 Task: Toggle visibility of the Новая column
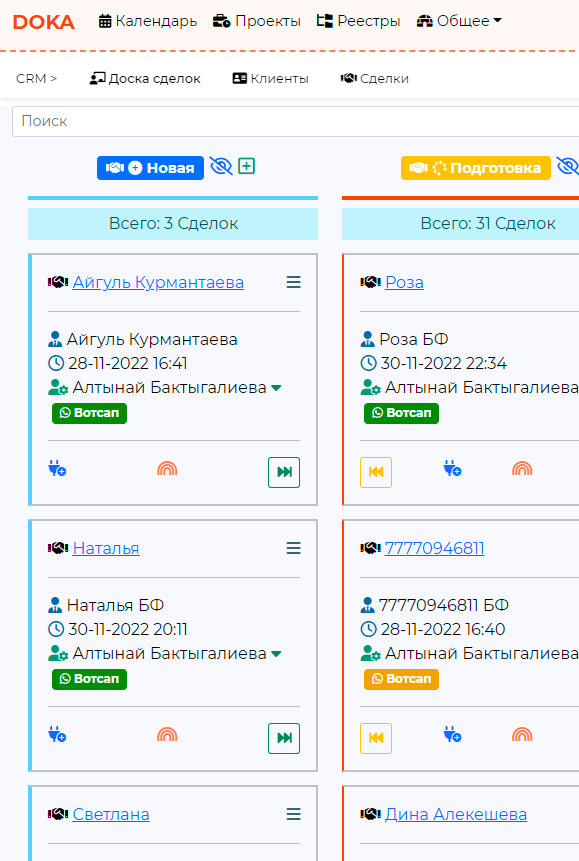[221, 166]
